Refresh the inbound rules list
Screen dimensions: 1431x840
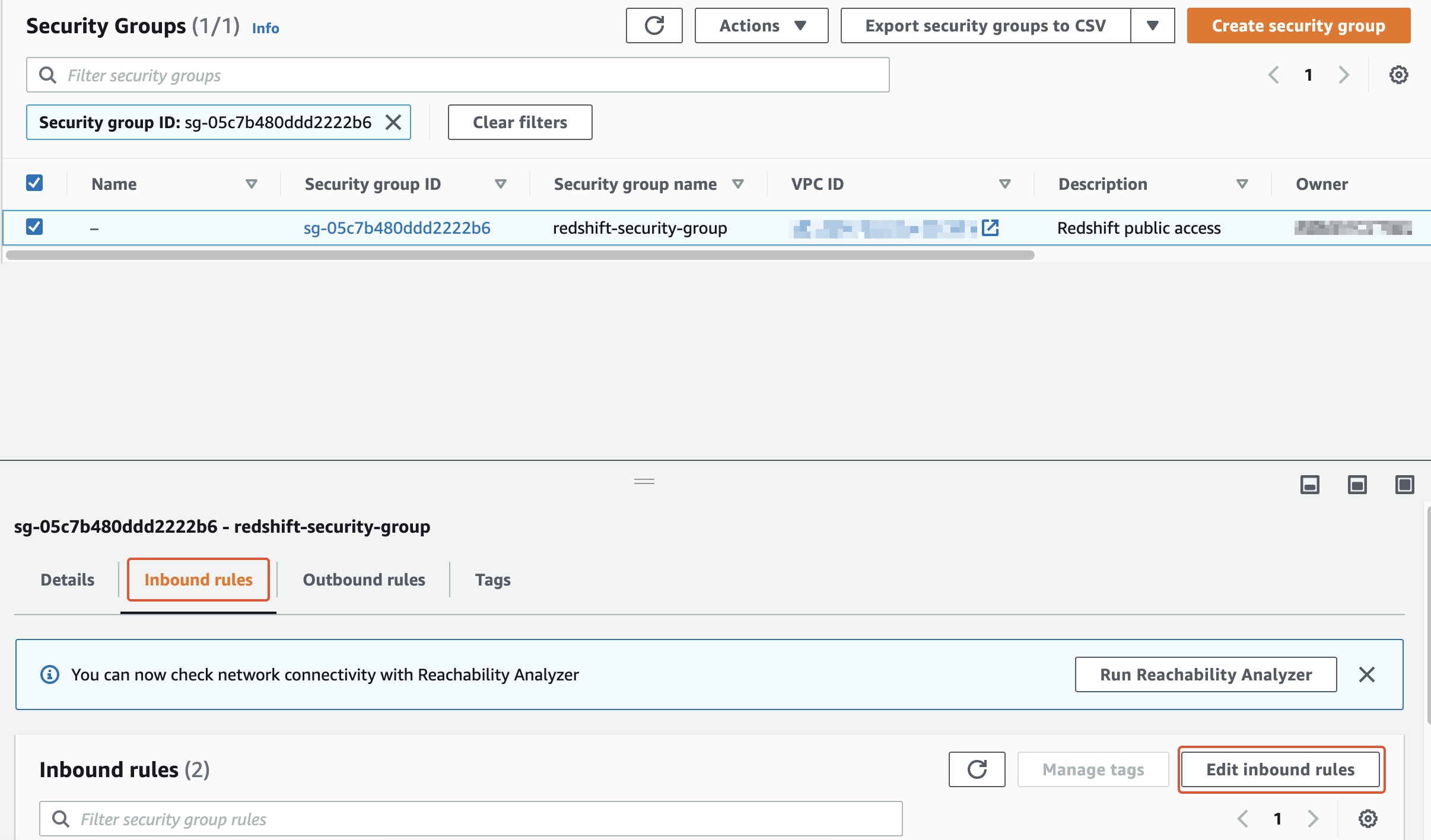pos(977,769)
